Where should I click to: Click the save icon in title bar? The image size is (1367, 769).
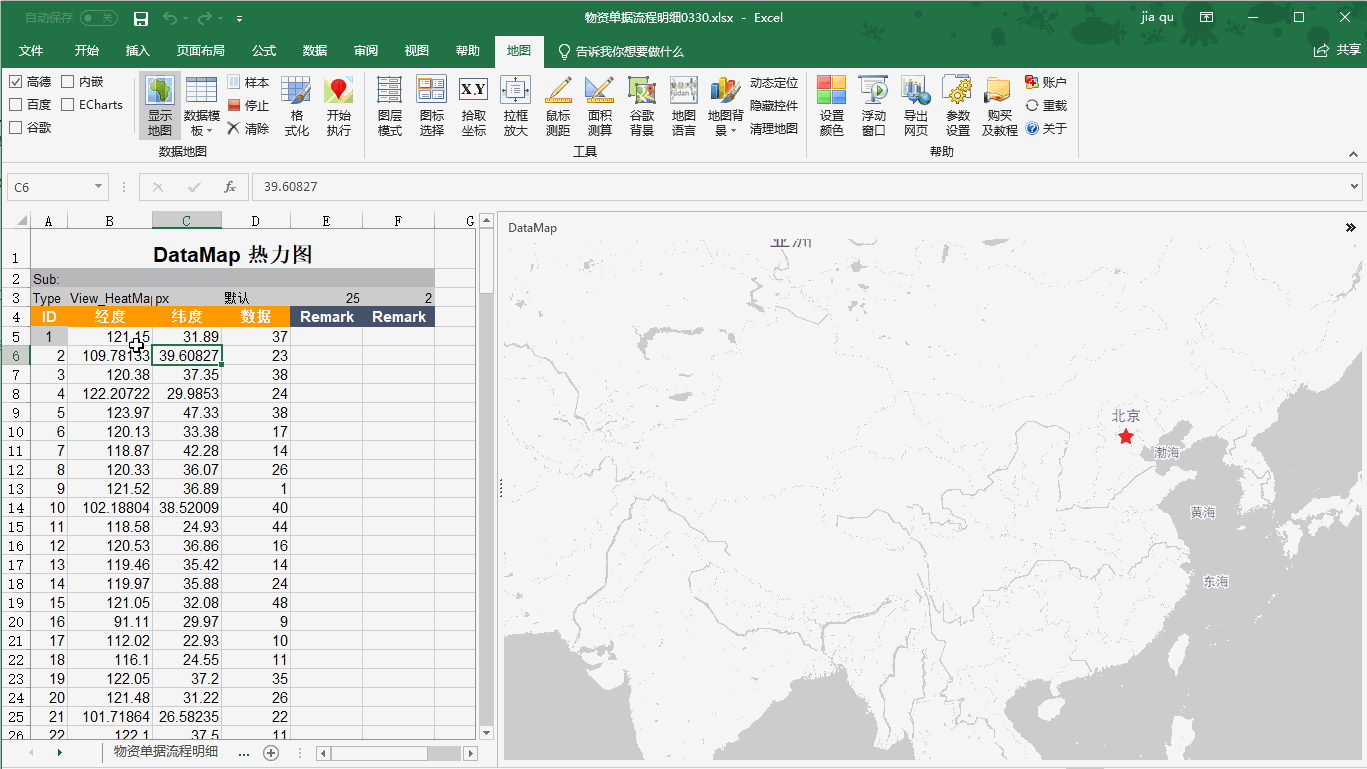(x=141, y=18)
